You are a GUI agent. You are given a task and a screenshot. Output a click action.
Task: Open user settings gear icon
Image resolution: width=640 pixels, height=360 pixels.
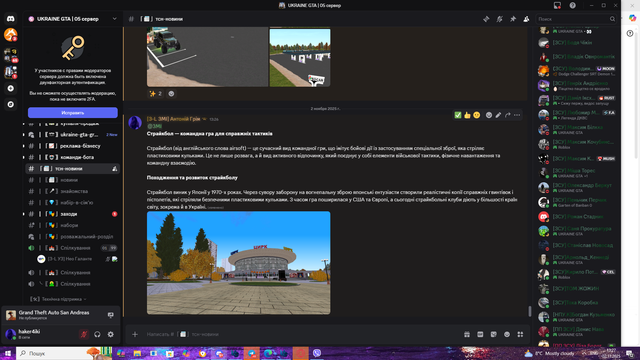pos(111,334)
